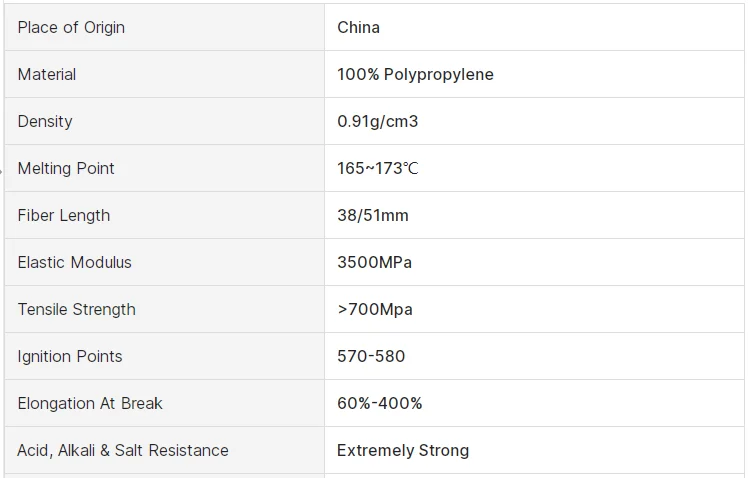The width and height of the screenshot is (748, 478).
Task: Select the 38/51mm value cell
Action: (373, 215)
